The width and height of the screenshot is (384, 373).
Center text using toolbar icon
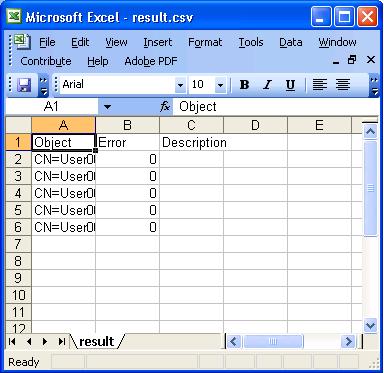click(x=343, y=85)
